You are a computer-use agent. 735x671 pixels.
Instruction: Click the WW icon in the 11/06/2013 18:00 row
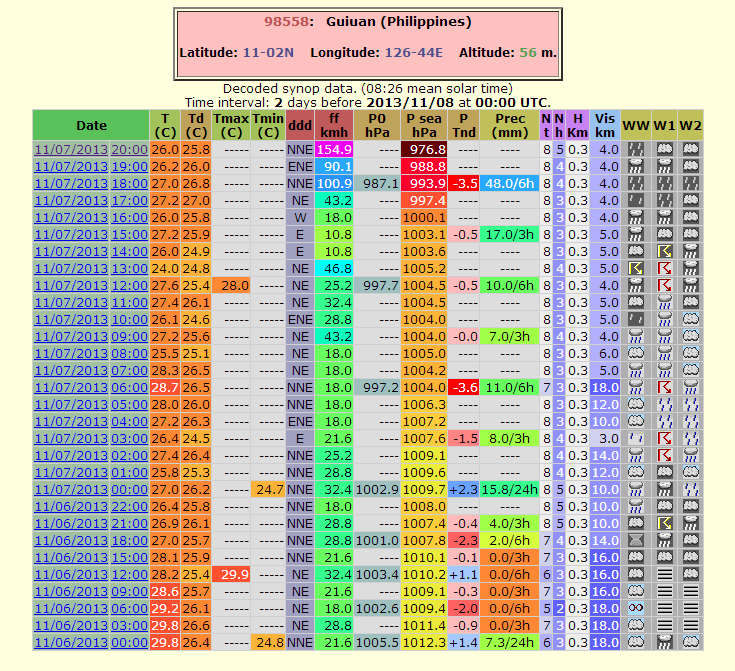tap(635, 540)
